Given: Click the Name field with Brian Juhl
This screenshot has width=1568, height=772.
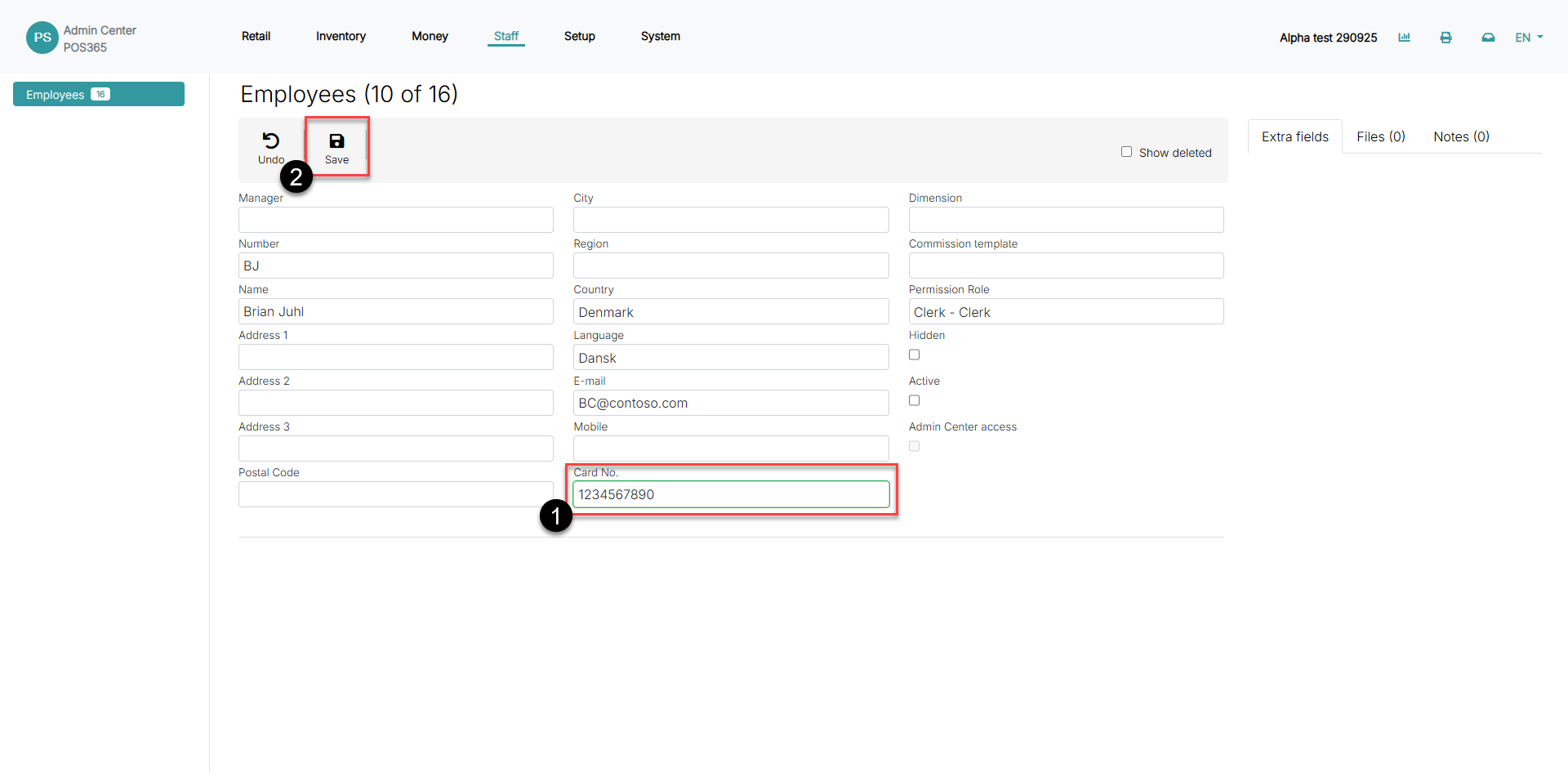Looking at the screenshot, I should pyautogui.click(x=396, y=311).
